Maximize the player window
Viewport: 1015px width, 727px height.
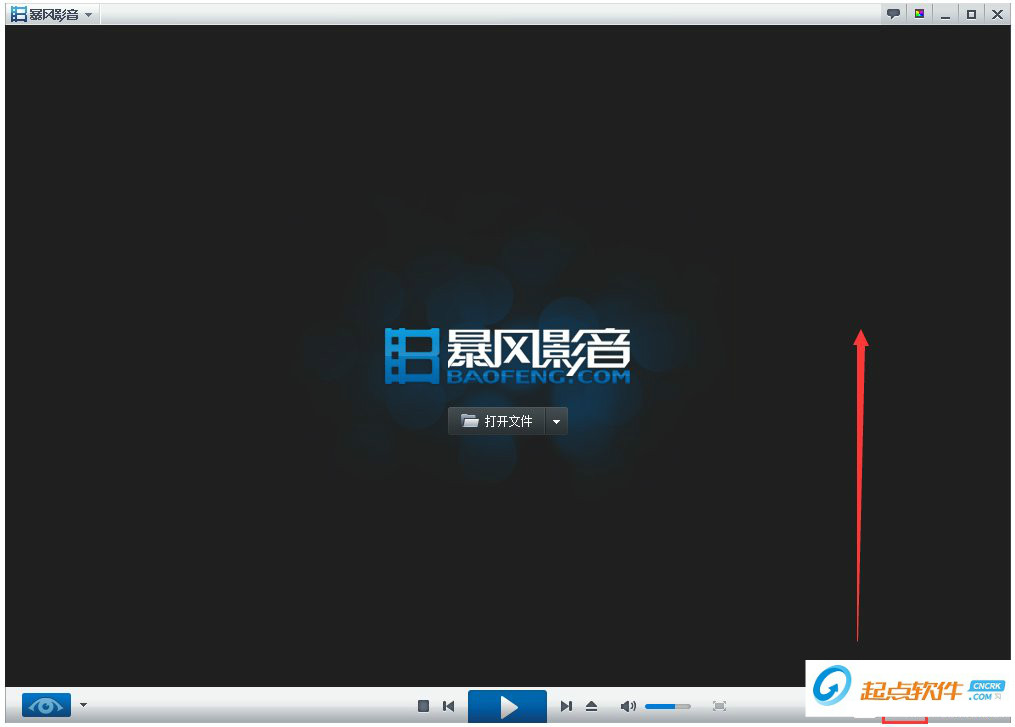971,14
